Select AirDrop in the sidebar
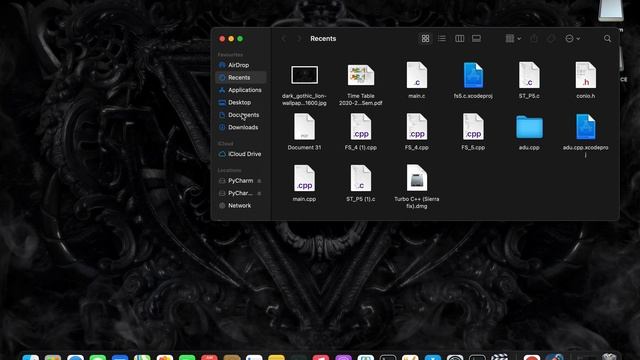This screenshot has height=360, width=640. [x=241, y=65]
